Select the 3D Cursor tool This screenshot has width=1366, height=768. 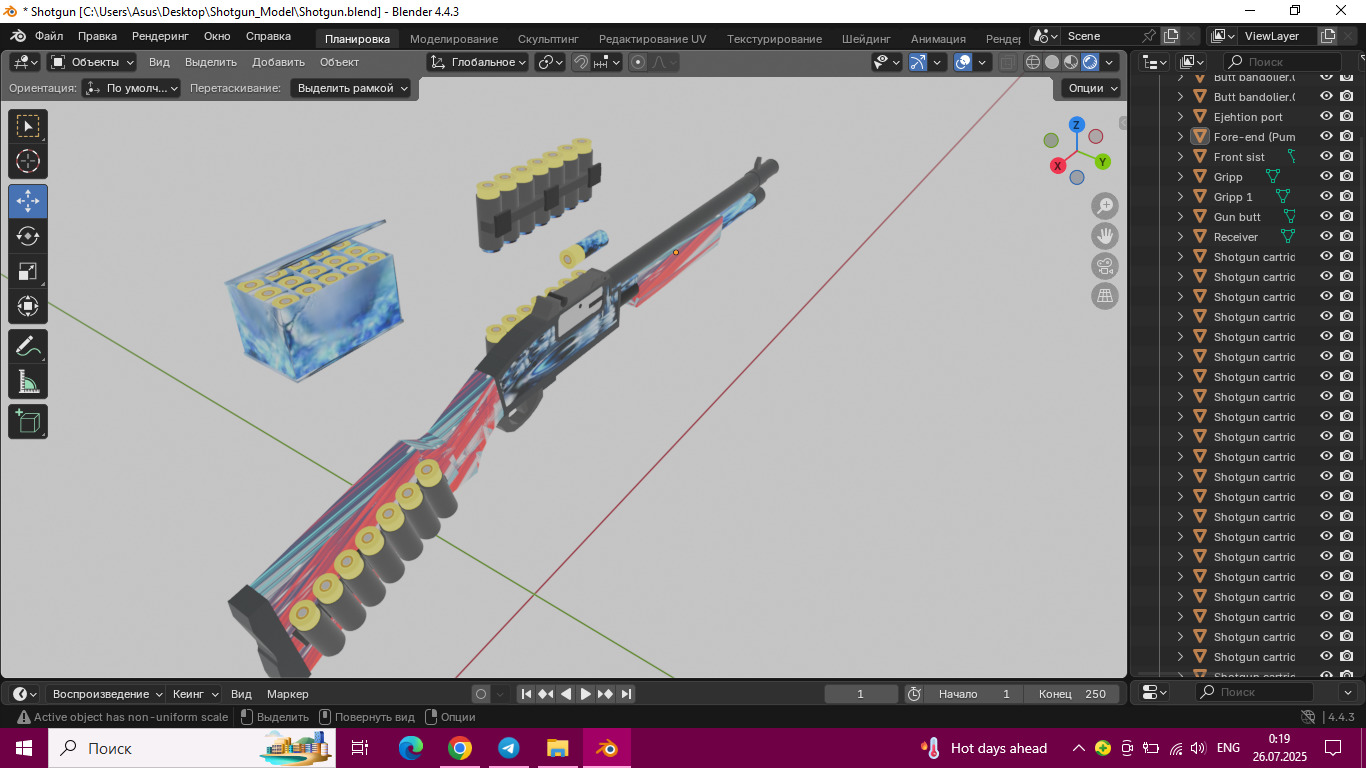tap(28, 161)
